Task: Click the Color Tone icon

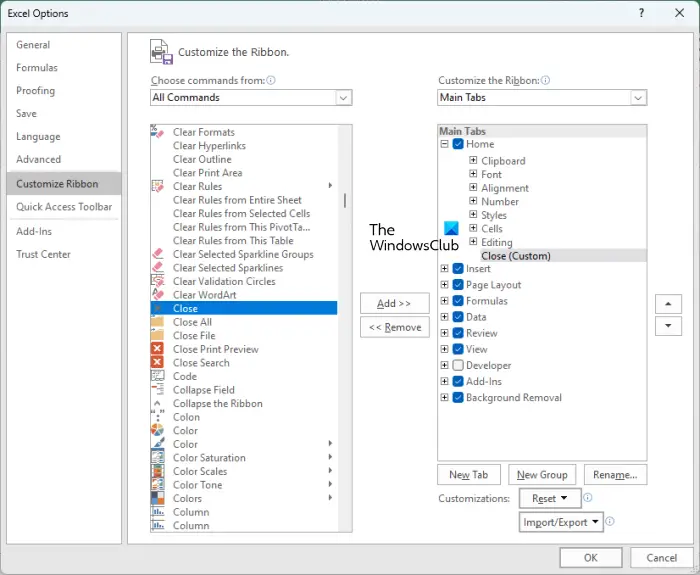Action: (x=157, y=484)
